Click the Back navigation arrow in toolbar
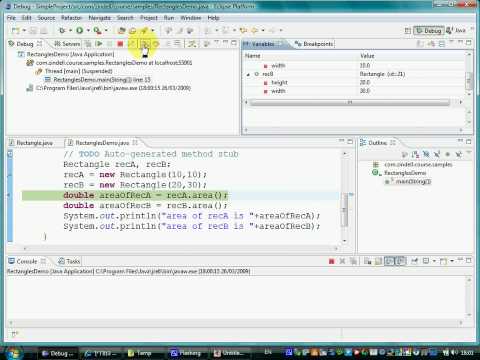Screen dimensions: 480x360 tap(254, 31)
